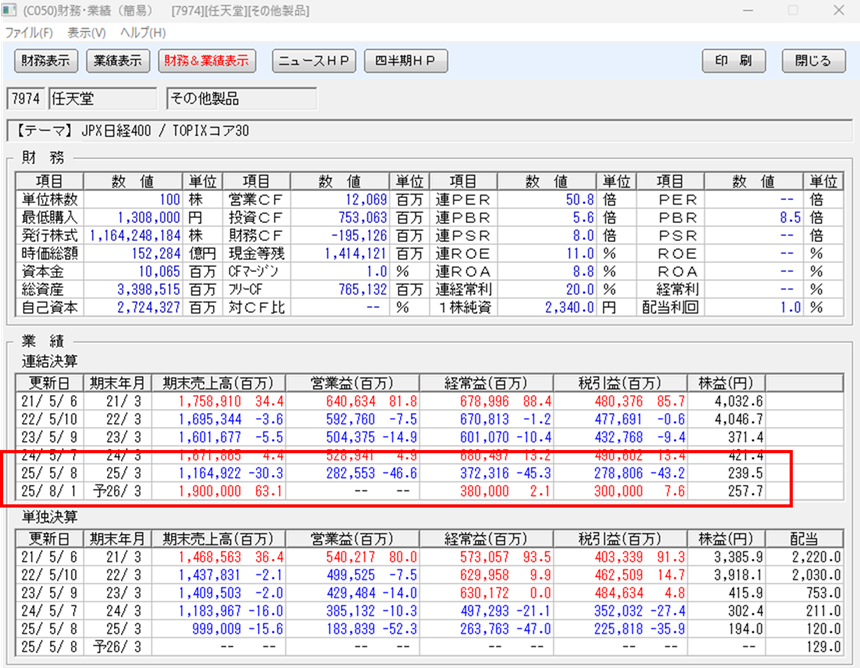Screen dimensions: 860x668
Task: Click the 連結決算 期末売上高 column header
Action: point(218,383)
